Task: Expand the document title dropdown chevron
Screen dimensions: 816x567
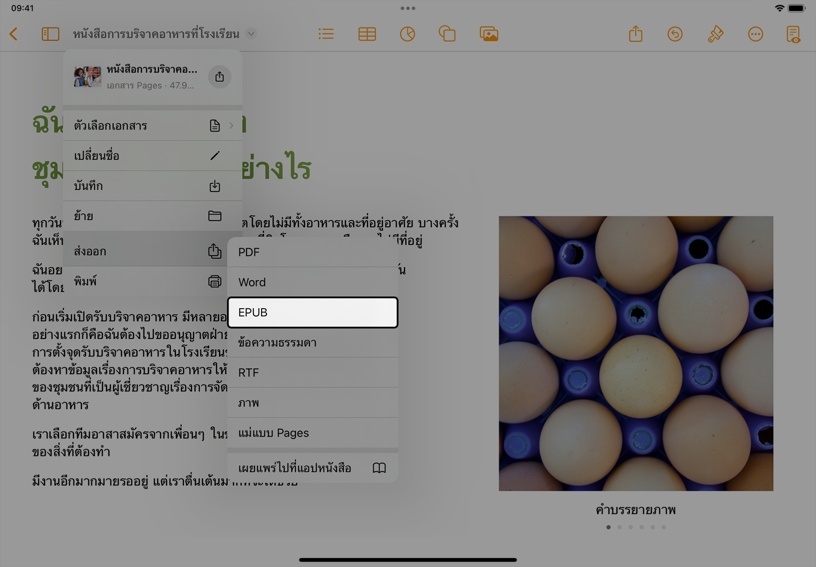Action: pos(251,34)
